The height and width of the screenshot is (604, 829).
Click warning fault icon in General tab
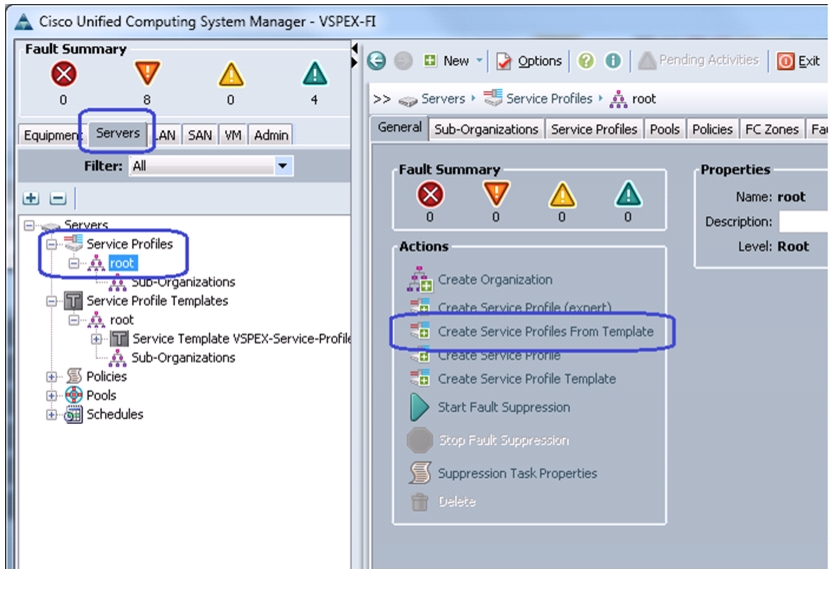(x=628, y=194)
